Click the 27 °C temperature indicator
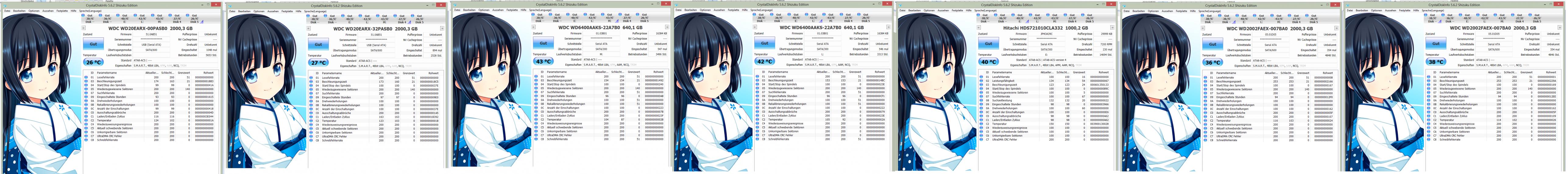 click(x=318, y=63)
